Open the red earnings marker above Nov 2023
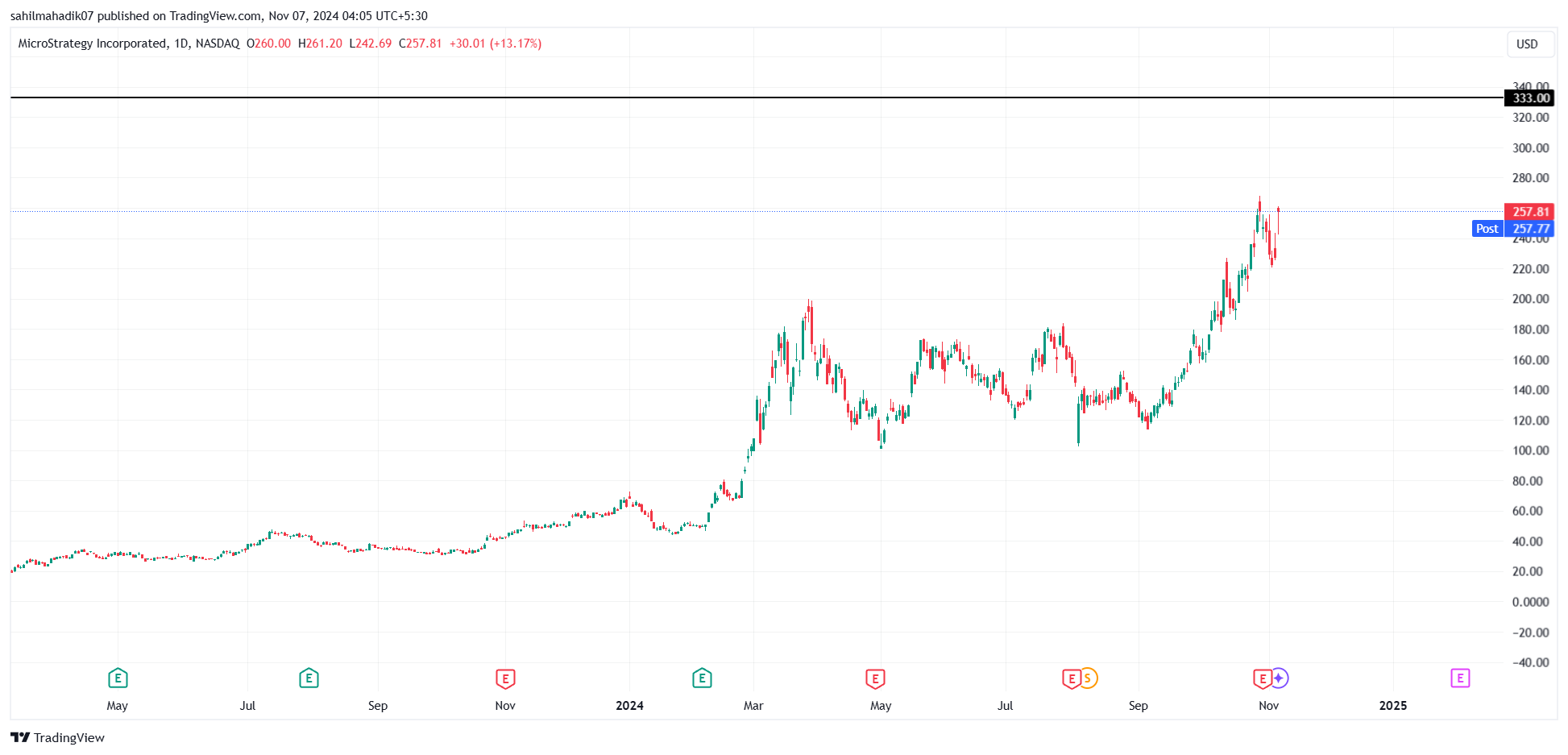1568x755 pixels. 505,678
